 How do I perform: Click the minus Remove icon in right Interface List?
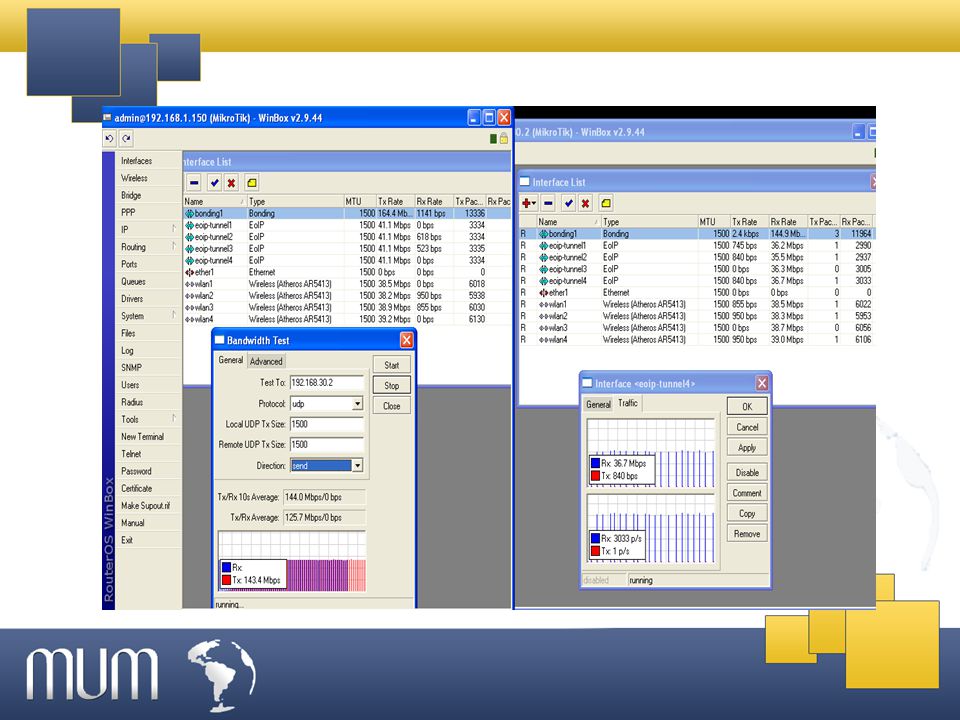[x=549, y=203]
